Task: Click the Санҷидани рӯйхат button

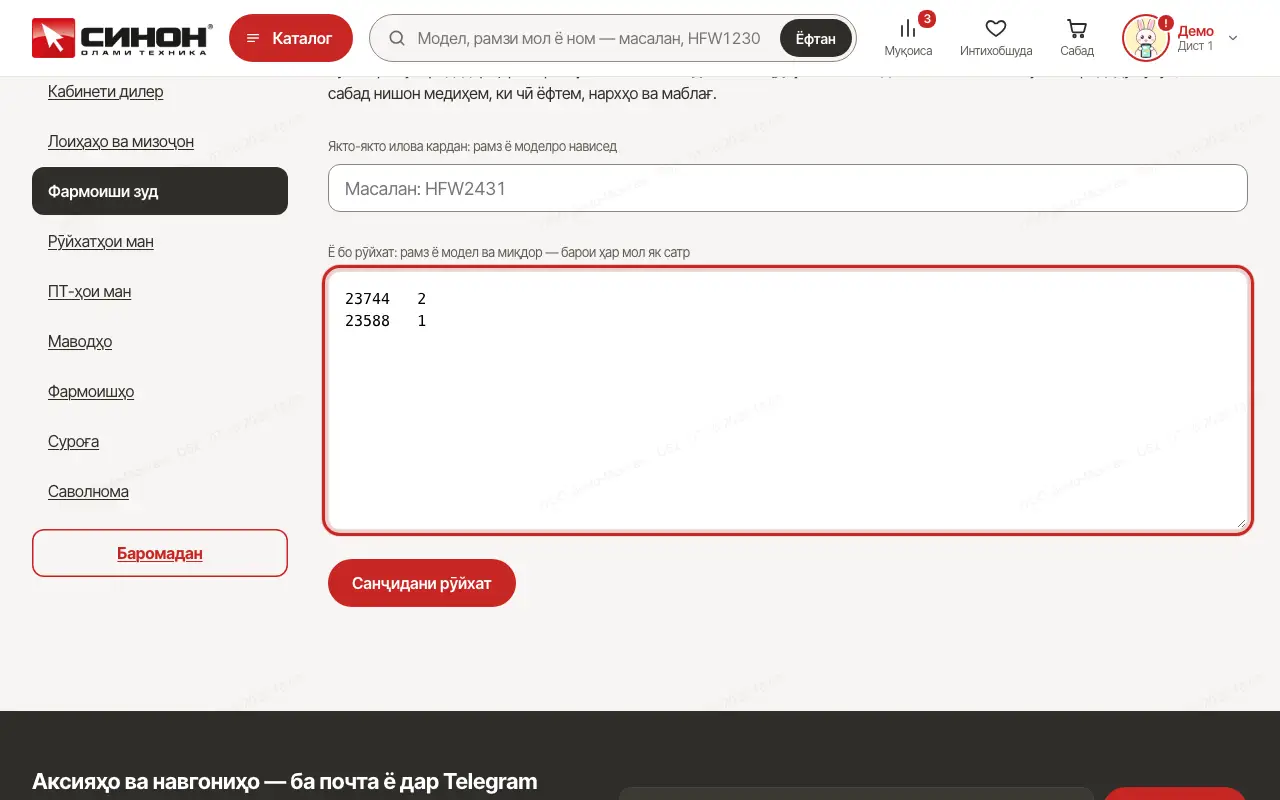Action: (422, 583)
